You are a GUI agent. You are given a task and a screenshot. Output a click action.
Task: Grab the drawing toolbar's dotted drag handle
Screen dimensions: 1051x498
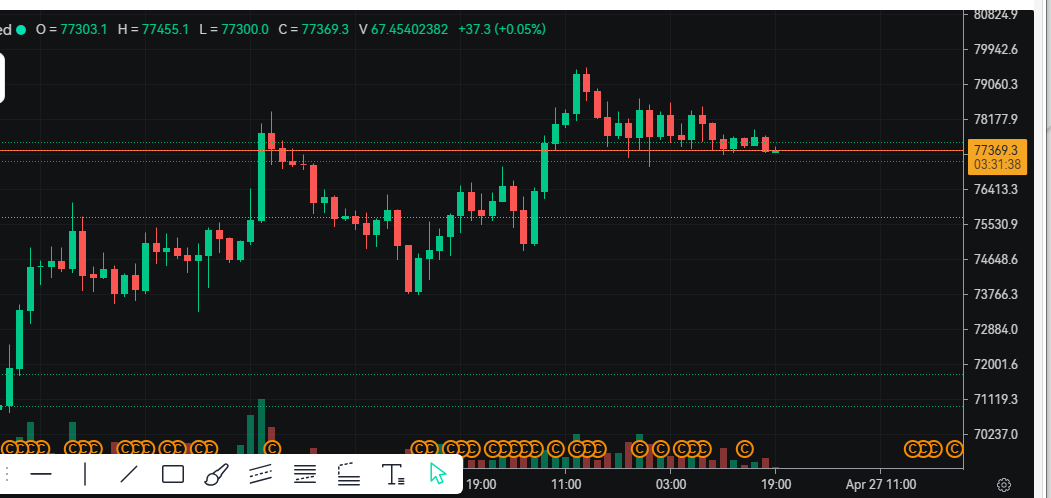pyautogui.click(x=9, y=474)
